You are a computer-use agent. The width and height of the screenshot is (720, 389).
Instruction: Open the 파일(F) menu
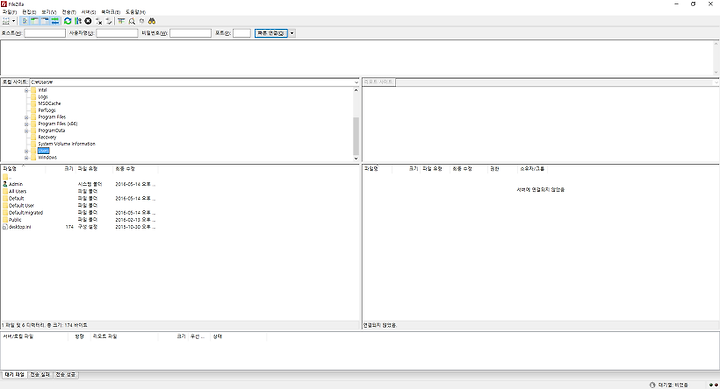(9, 12)
